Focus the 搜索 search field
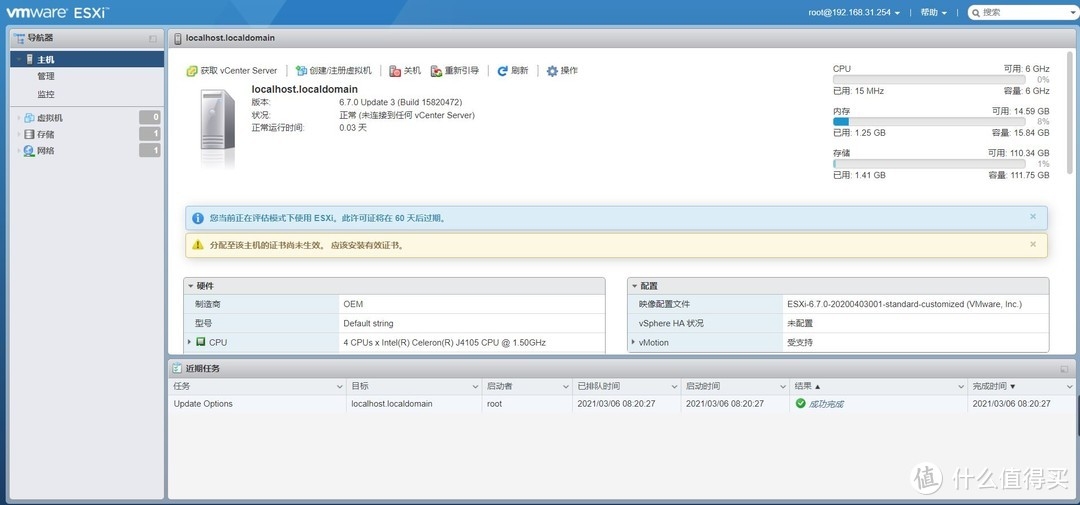1080x505 pixels. click(1026, 12)
